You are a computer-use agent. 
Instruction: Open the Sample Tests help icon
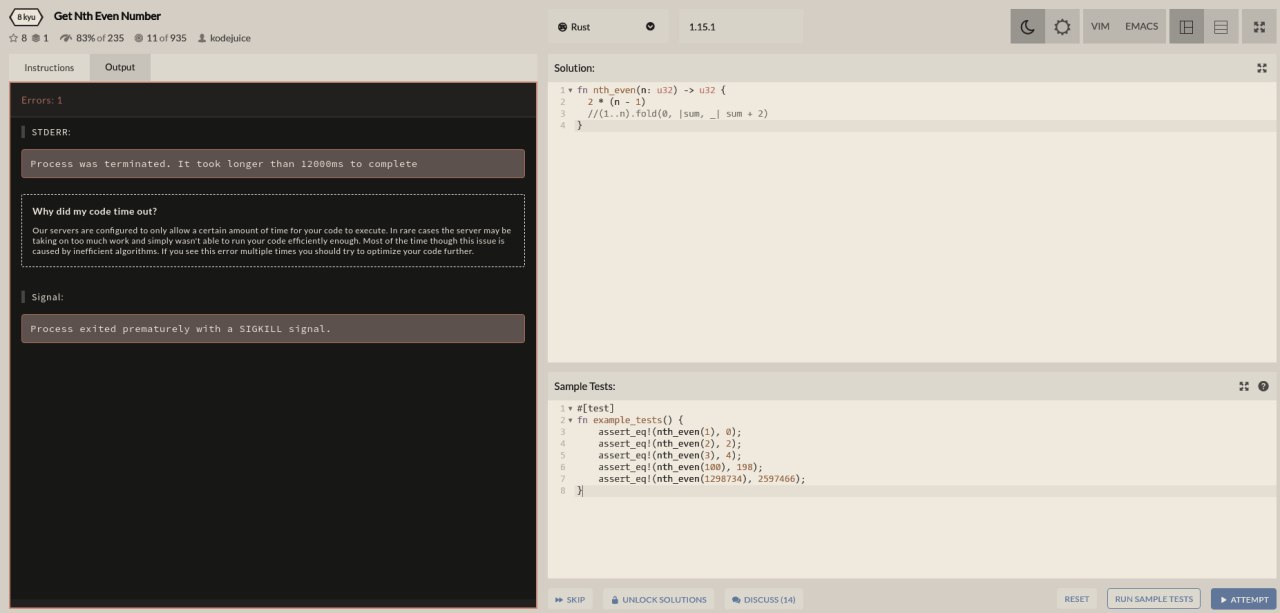pyautogui.click(x=1263, y=386)
